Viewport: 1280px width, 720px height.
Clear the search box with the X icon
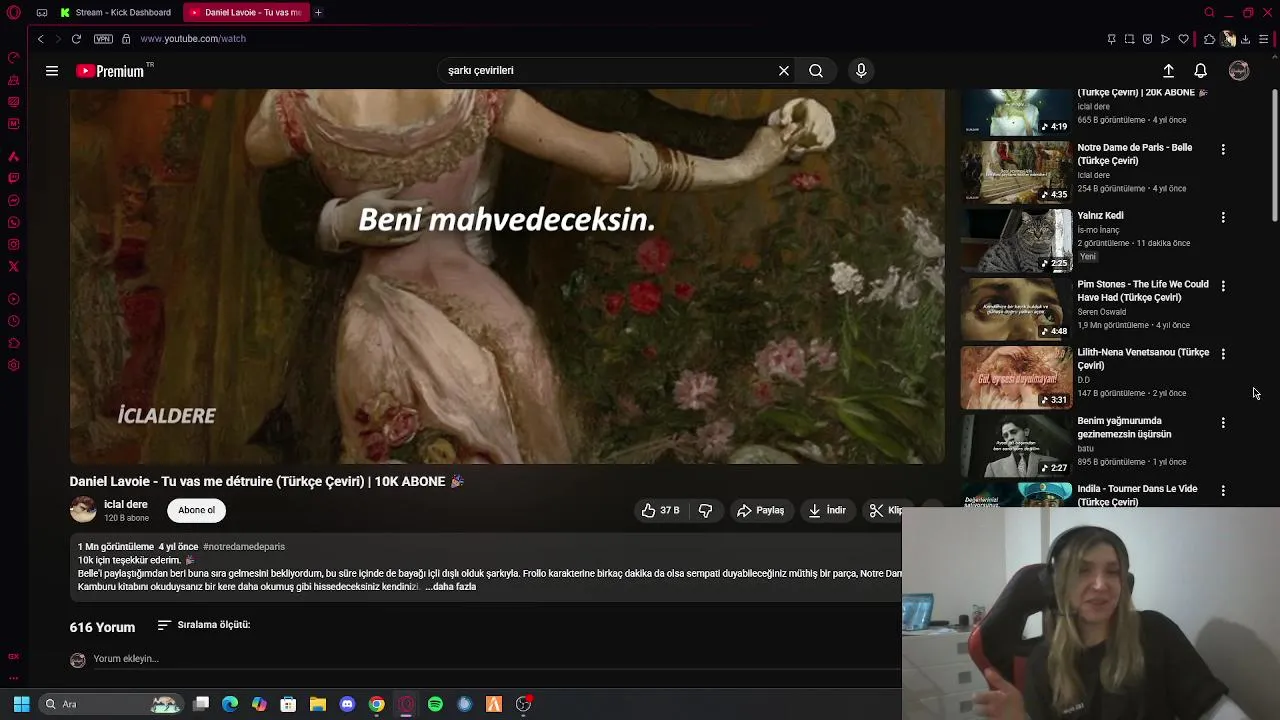(x=784, y=71)
